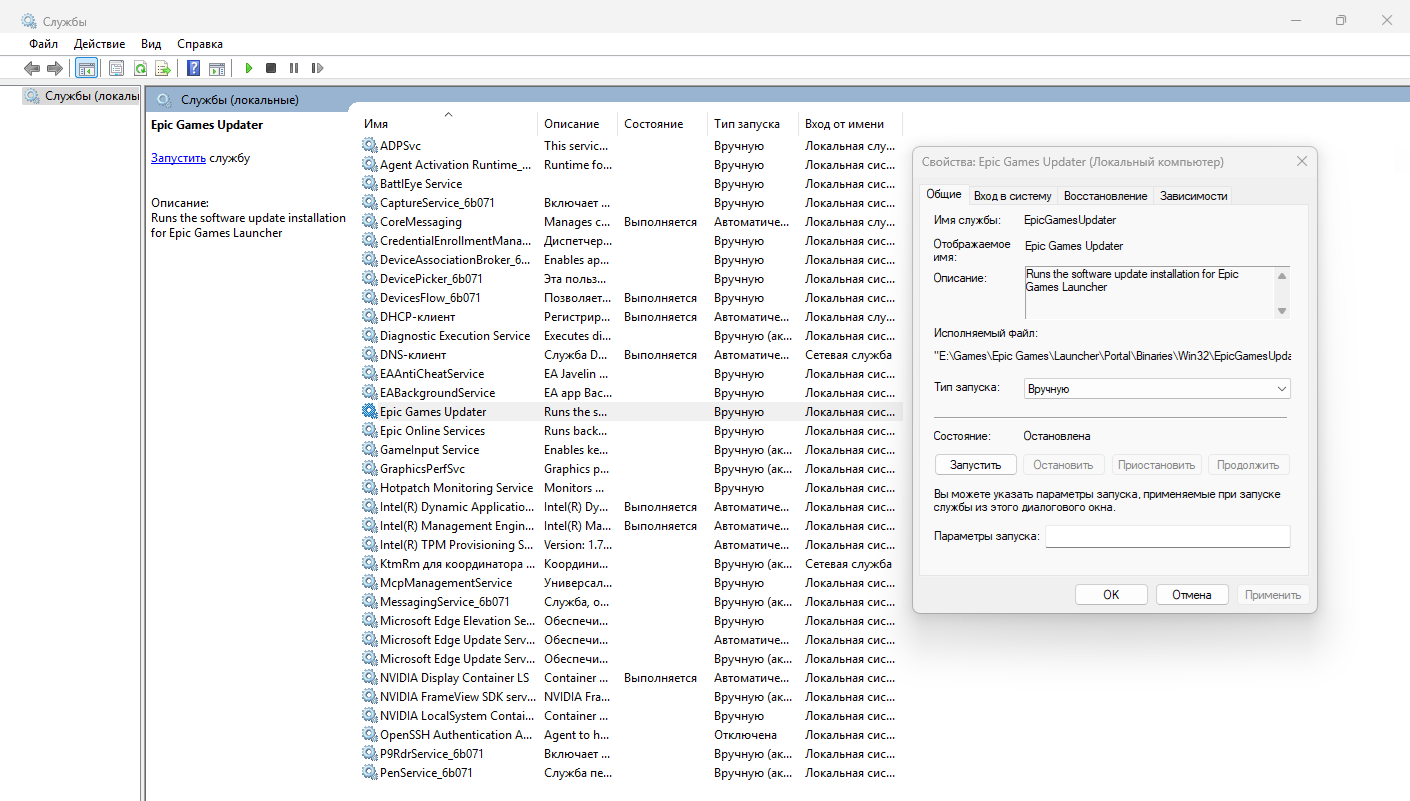
Task: Click the Export List toolbar icon
Action: [162, 68]
